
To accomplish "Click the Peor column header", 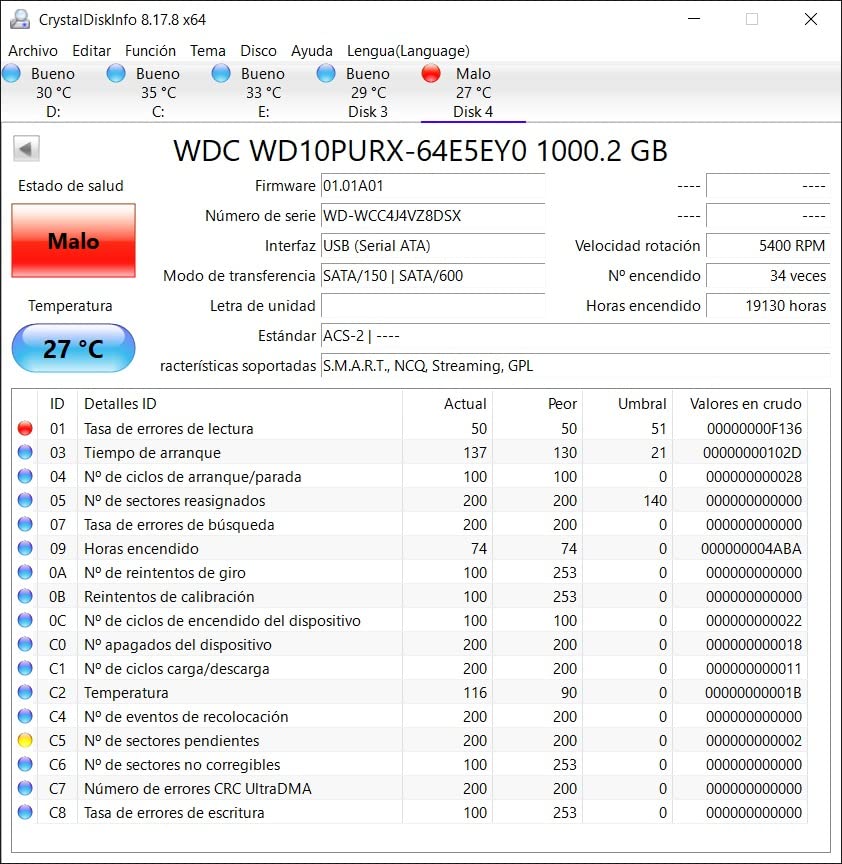I will coord(538,403).
